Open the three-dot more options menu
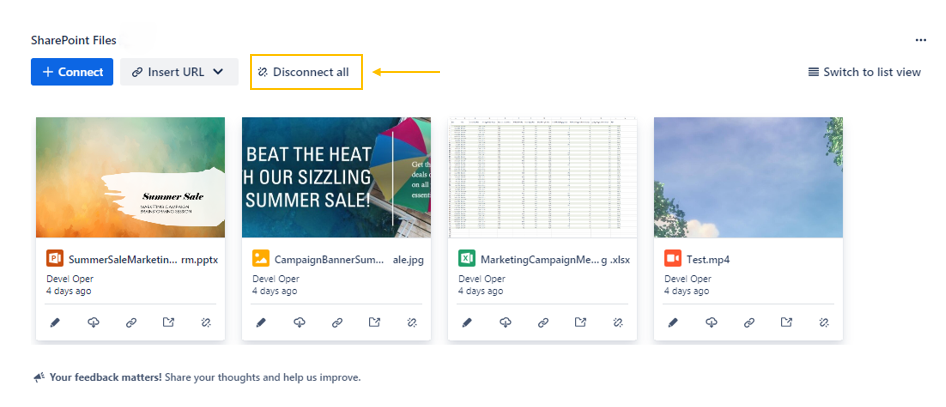This screenshot has height=407, width=946. (x=920, y=40)
